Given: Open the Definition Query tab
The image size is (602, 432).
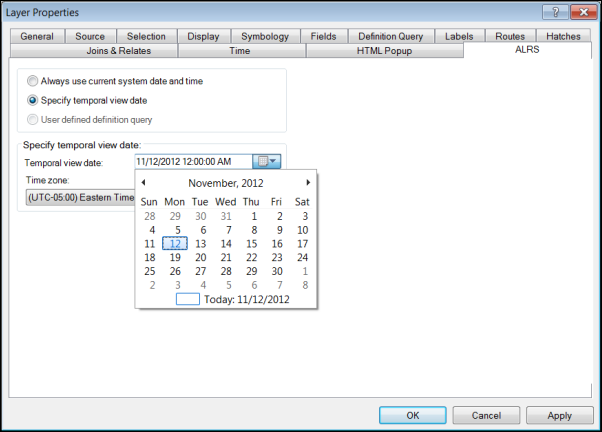Looking at the screenshot, I should [389, 36].
